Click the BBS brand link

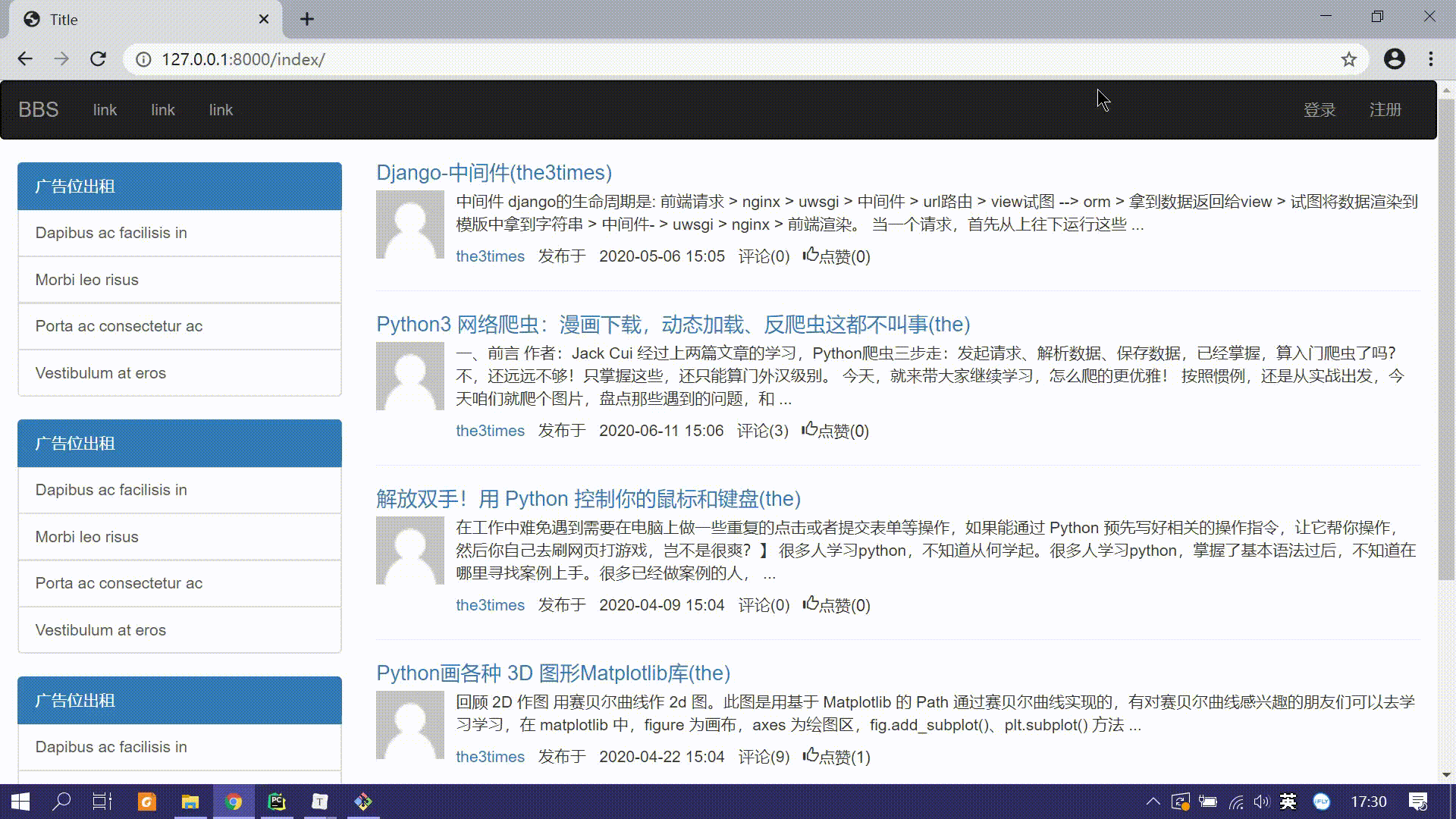click(39, 110)
